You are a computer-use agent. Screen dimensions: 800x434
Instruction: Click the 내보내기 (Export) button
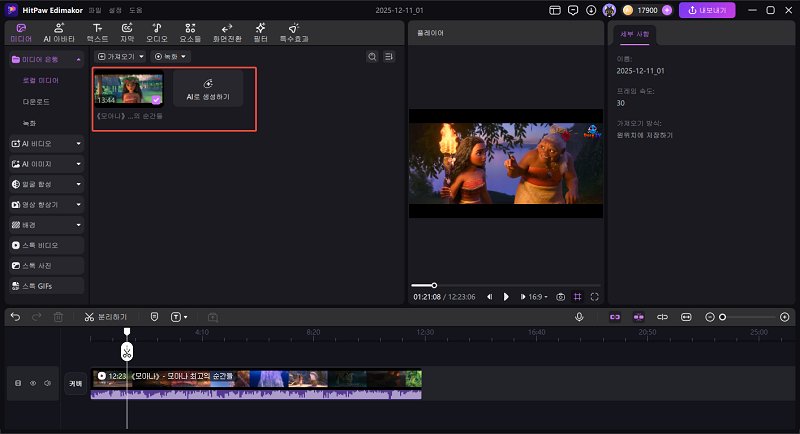(x=707, y=10)
